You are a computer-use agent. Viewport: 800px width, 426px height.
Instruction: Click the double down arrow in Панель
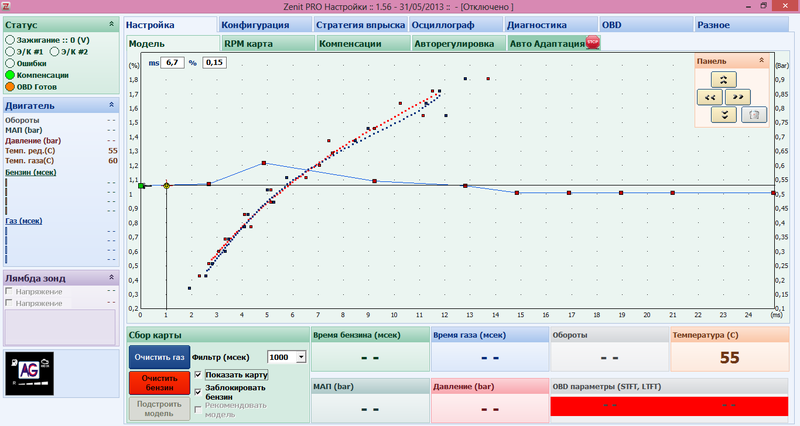pos(723,115)
